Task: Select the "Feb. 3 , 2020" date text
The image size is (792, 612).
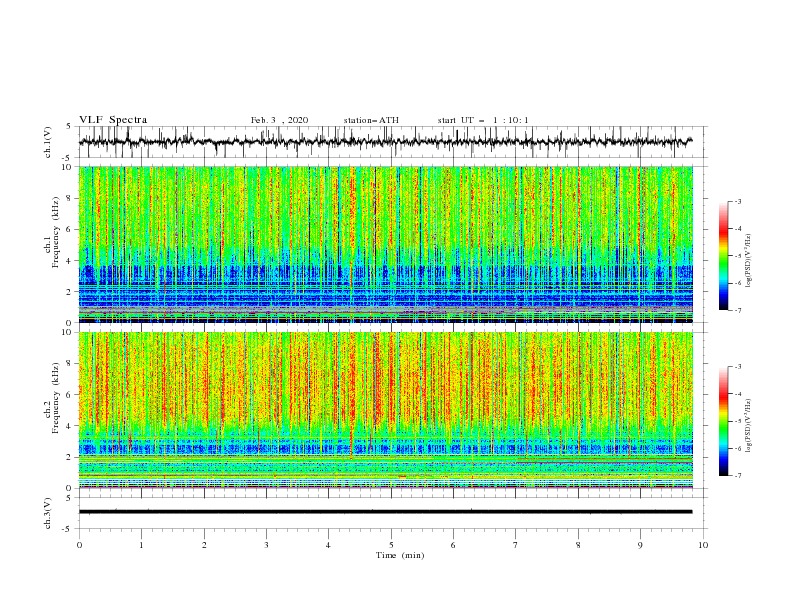Action: pos(279,120)
